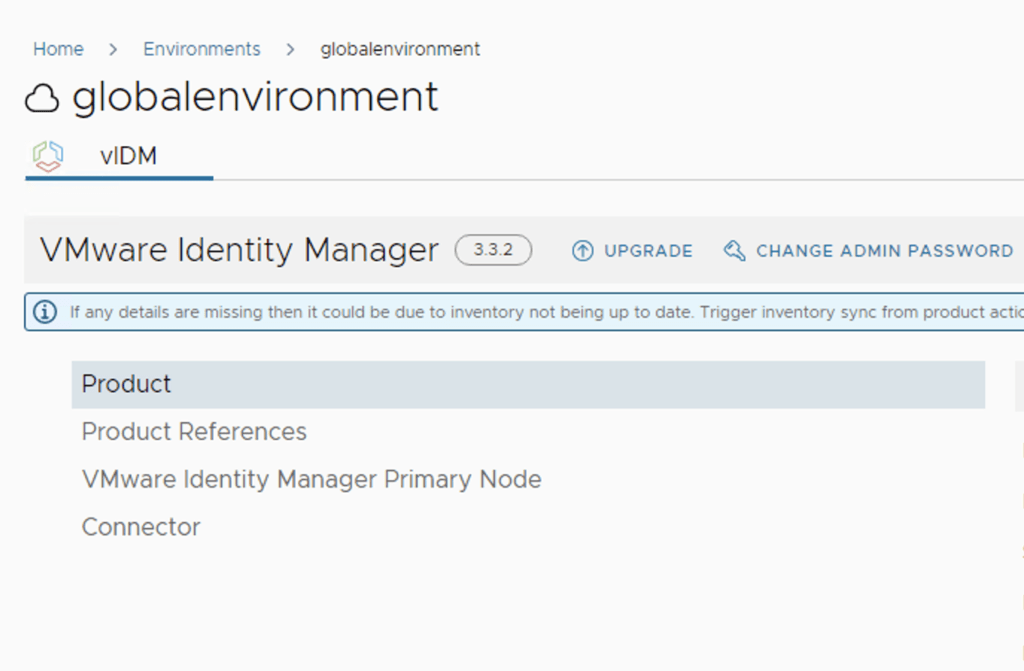Click the inventory sync info banner text
The image size is (1024, 671).
tap(540, 312)
